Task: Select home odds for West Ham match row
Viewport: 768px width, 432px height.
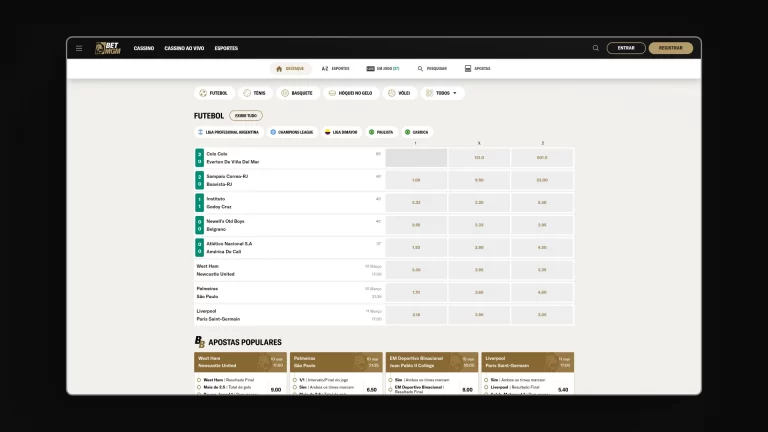Action: point(416,270)
